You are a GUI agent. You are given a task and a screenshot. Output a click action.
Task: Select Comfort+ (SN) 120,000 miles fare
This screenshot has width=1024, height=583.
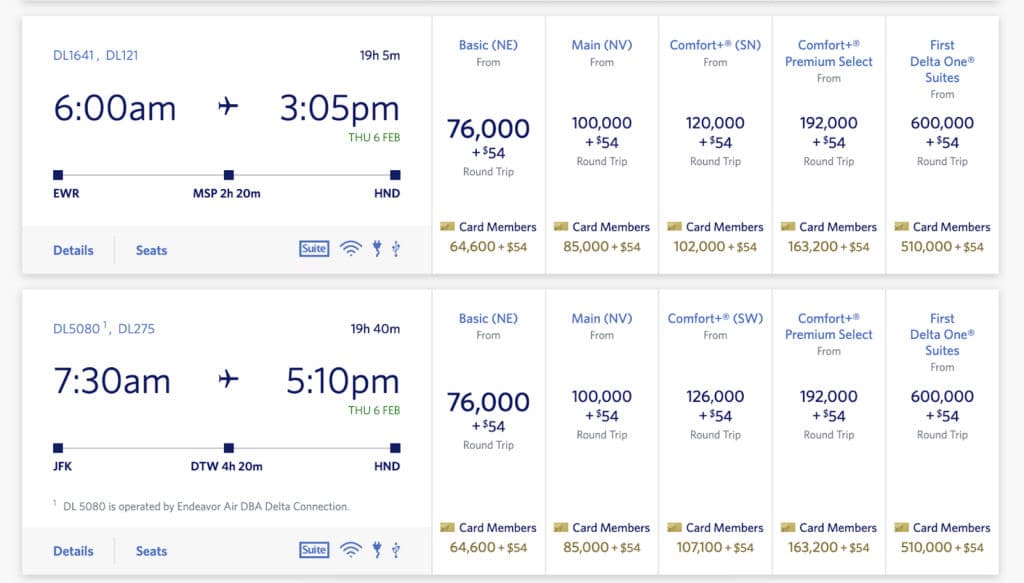(715, 132)
